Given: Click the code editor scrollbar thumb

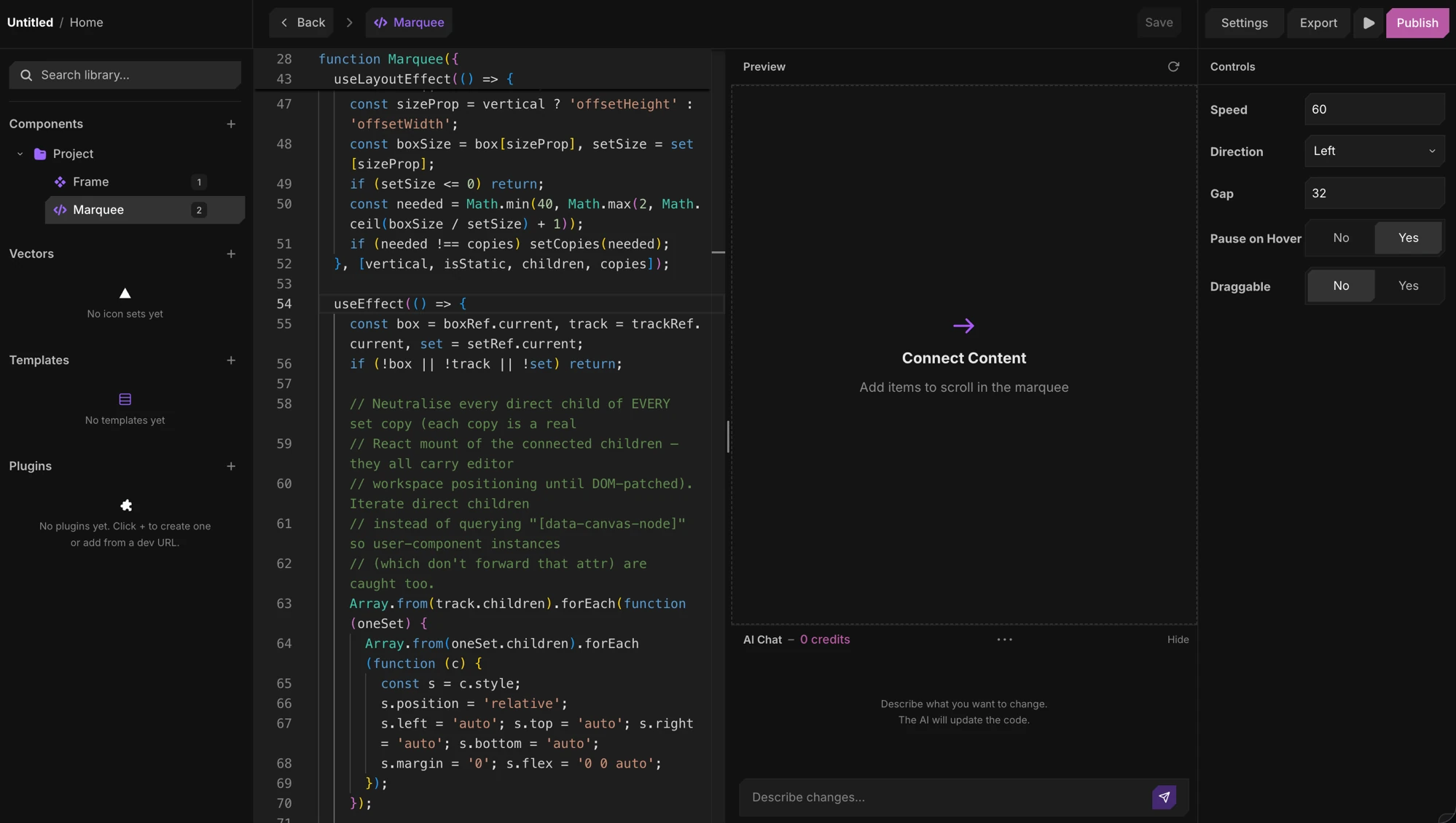Looking at the screenshot, I should point(718,252).
